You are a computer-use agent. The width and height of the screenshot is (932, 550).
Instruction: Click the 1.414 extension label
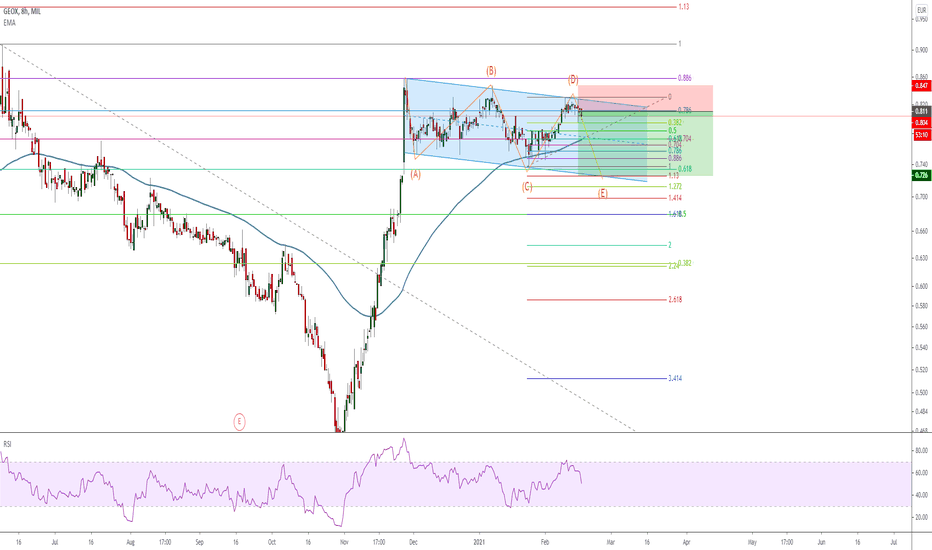(x=675, y=198)
